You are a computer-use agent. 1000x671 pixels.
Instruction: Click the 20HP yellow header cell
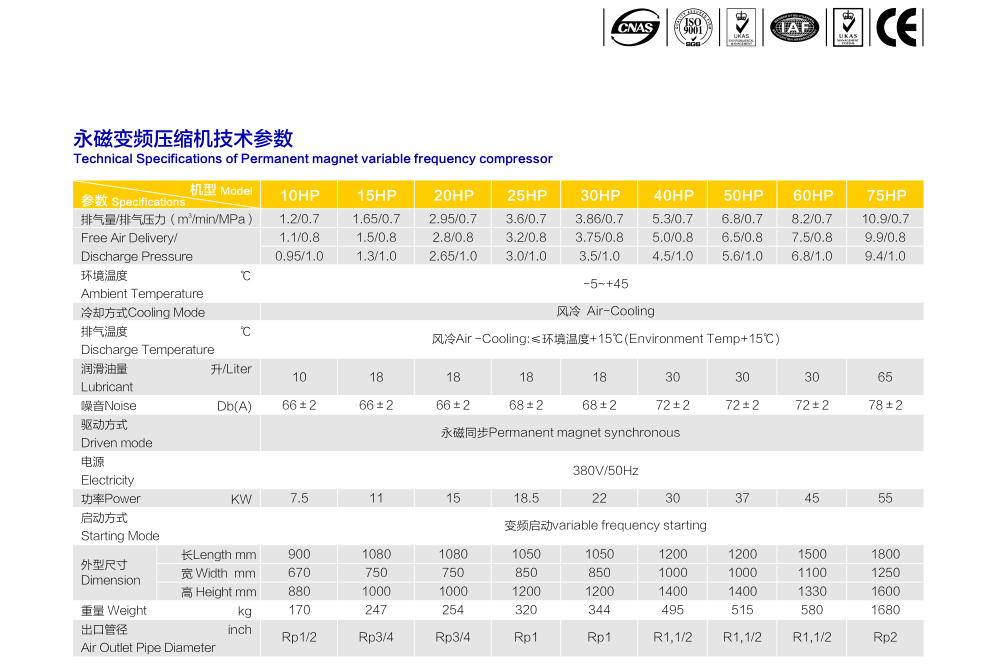453,195
